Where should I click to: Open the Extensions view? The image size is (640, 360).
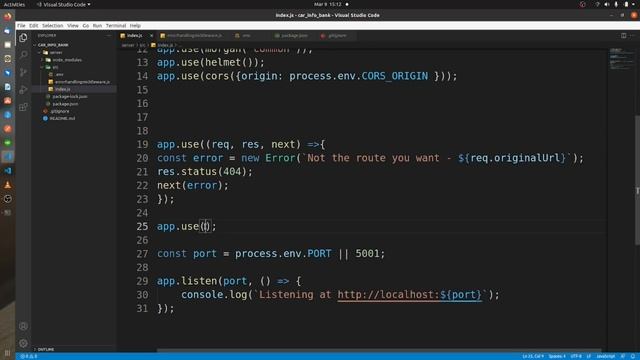pos(23,107)
